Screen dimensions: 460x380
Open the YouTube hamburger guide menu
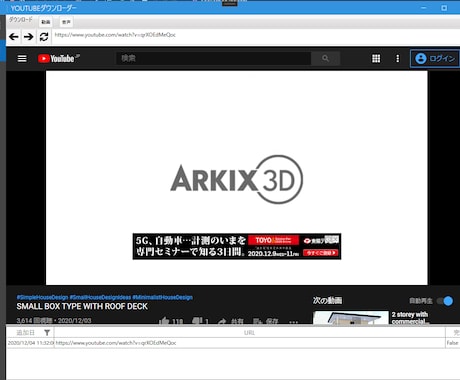[x=22, y=59]
